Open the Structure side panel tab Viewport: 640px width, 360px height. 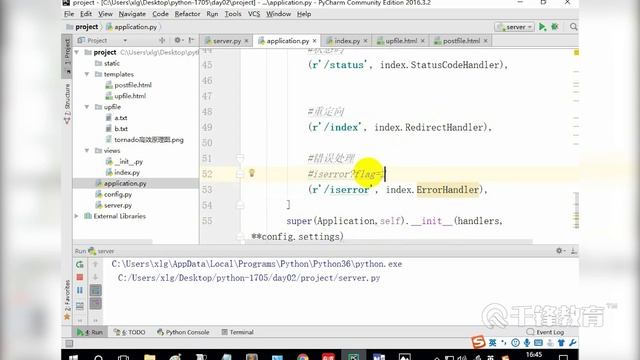click(67, 104)
